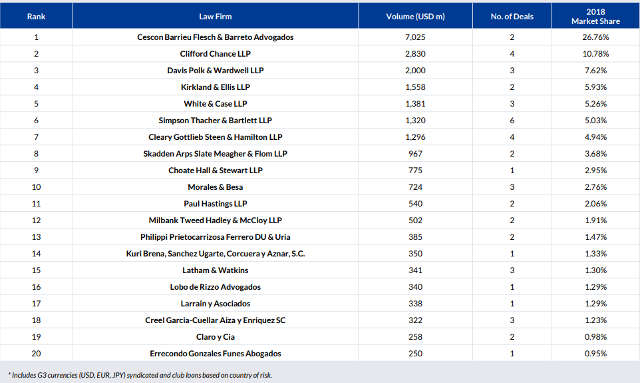640x383 pixels.
Task: Click the volume value 775
Action: 416,170
